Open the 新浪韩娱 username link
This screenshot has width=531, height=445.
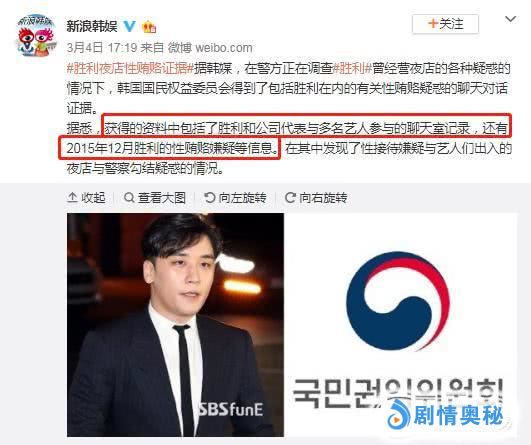(92, 26)
